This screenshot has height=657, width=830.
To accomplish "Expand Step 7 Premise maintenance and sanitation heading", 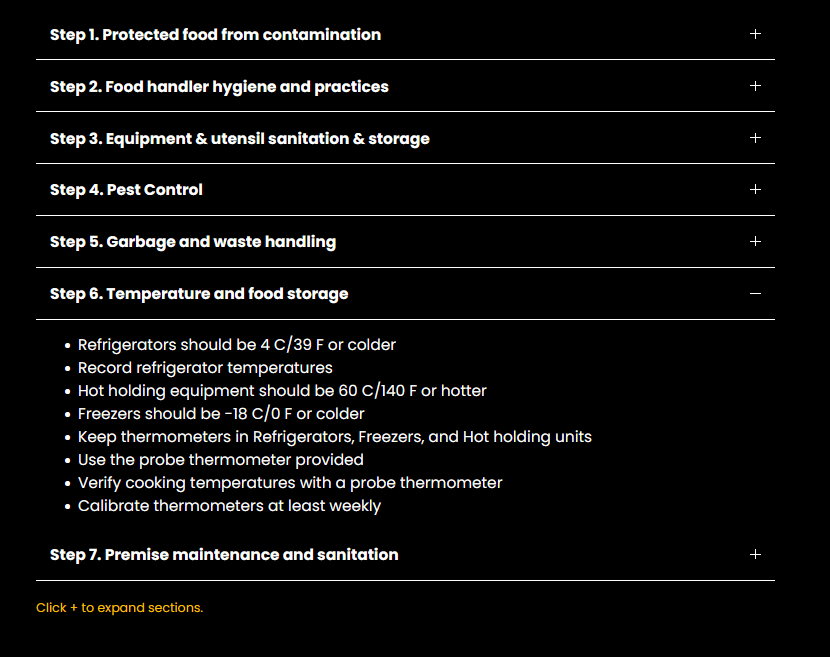I will click(x=224, y=555).
